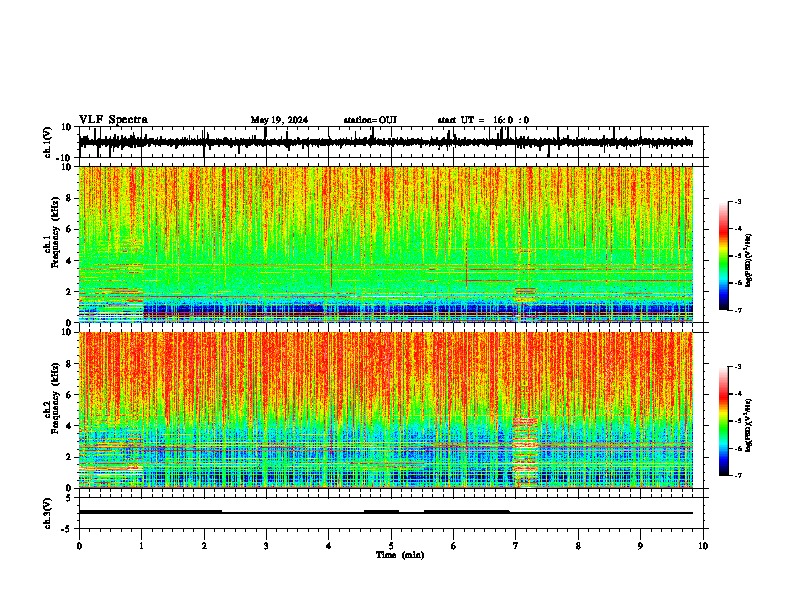Click the "6" kHz tick of ch.1 spectrogram
Screen dimensions: 792x612
[x=70, y=229]
